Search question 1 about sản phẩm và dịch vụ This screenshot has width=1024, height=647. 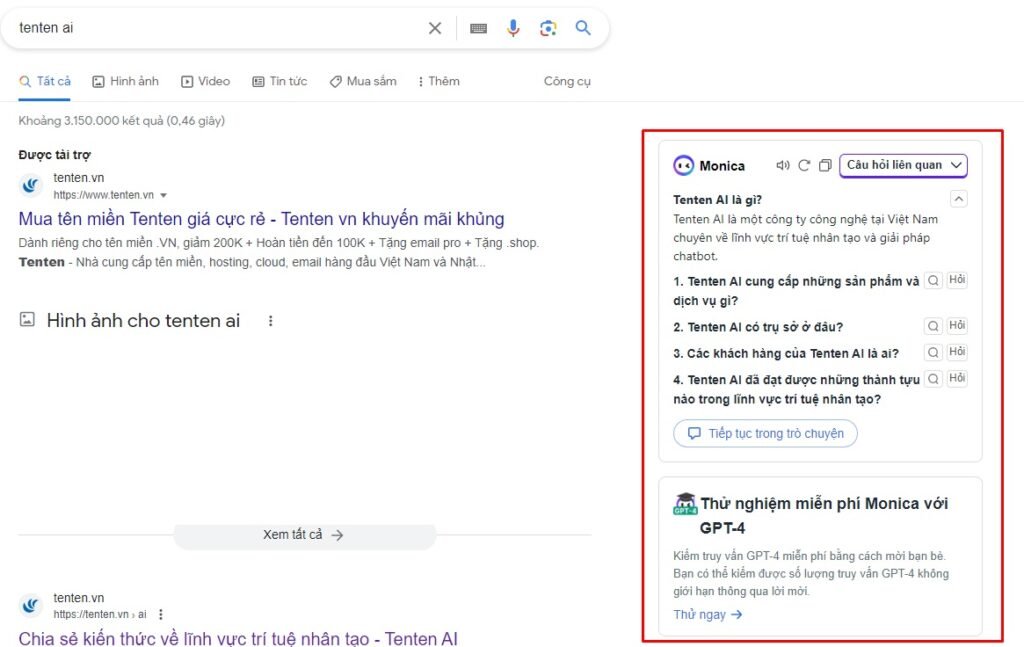pos(933,281)
